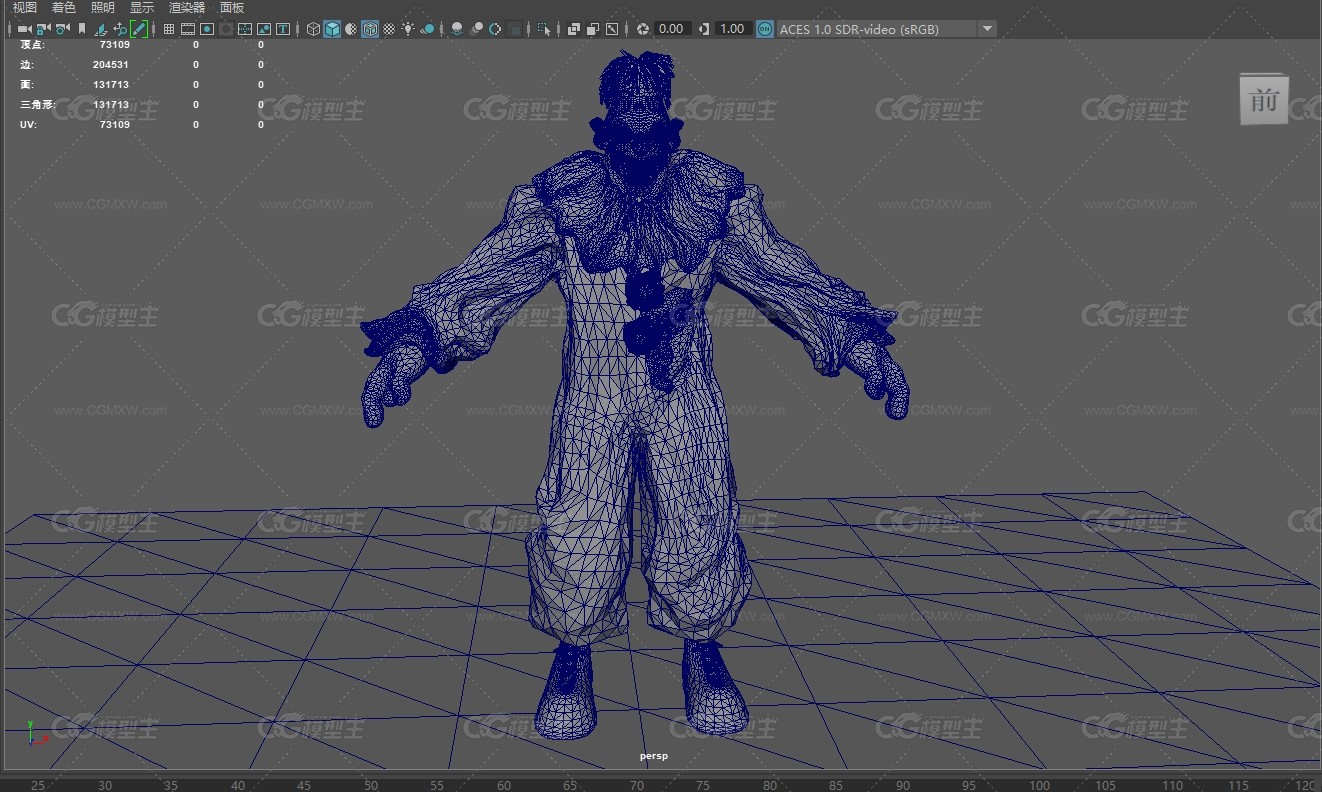Viewport: 1322px width, 792px height.
Task: Open the 渲染器 menu
Action: pyautogui.click(x=187, y=8)
